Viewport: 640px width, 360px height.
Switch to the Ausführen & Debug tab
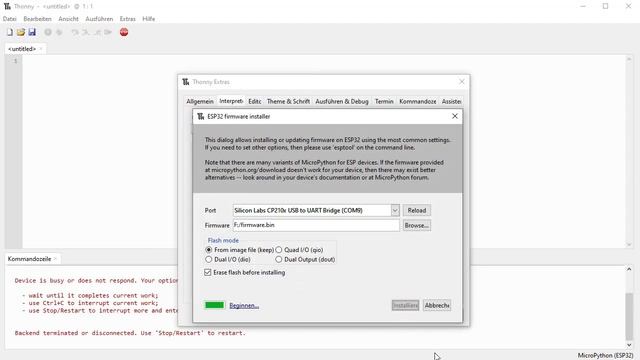tap(342, 101)
